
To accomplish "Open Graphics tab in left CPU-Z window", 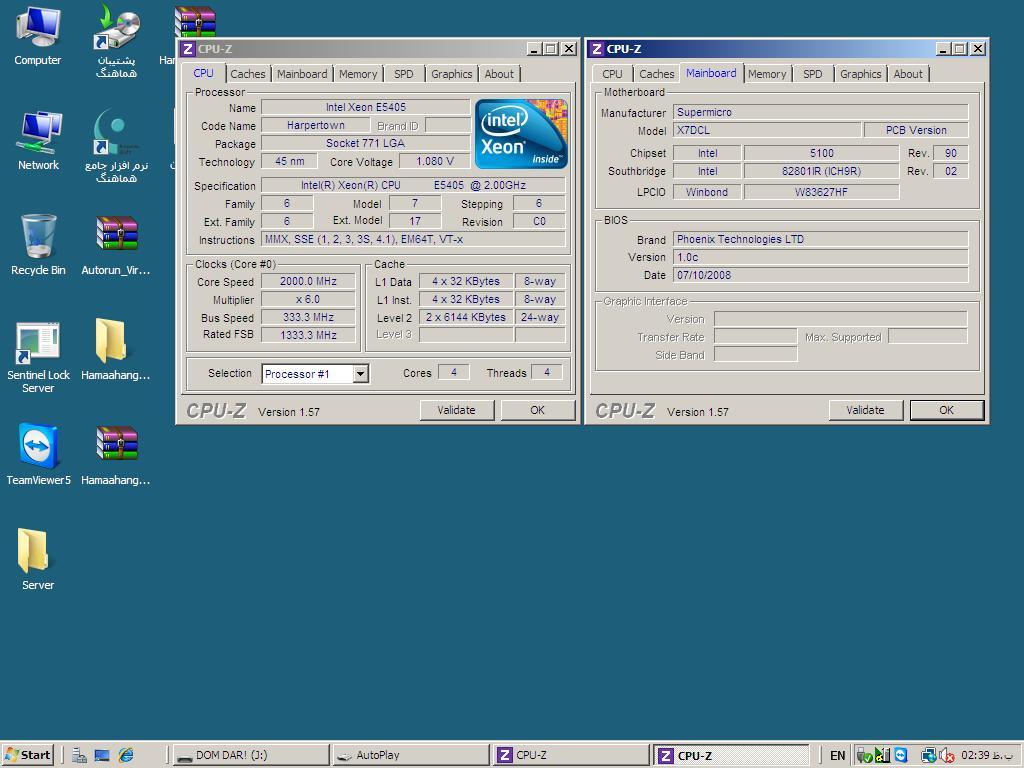I will pyautogui.click(x=451, y=74).
